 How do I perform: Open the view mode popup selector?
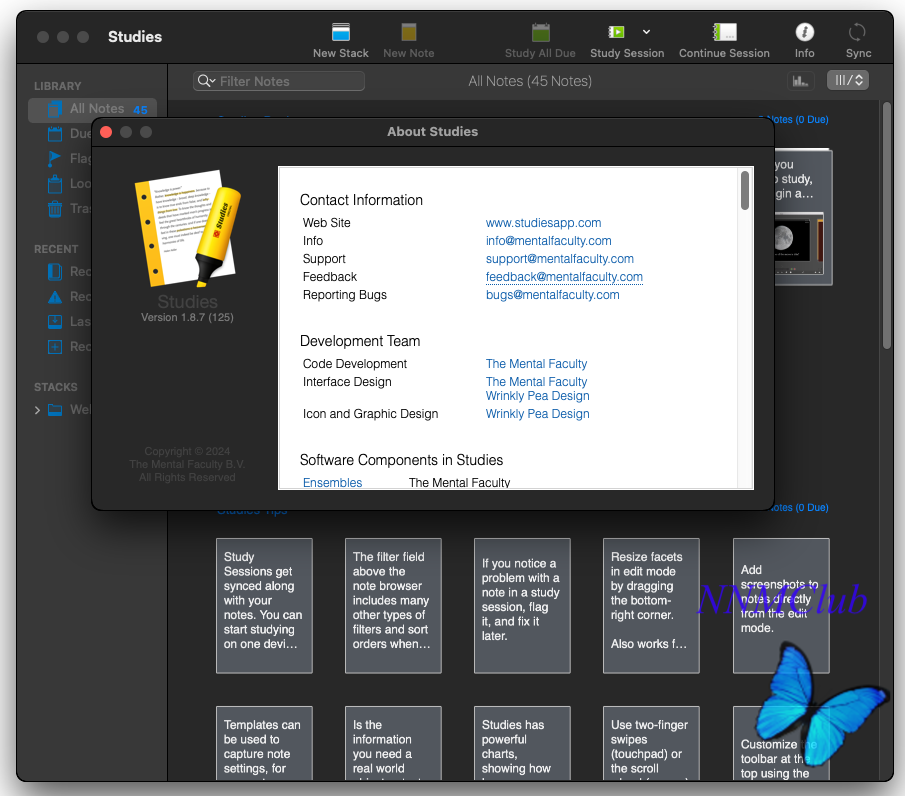[x=848, y=81]
